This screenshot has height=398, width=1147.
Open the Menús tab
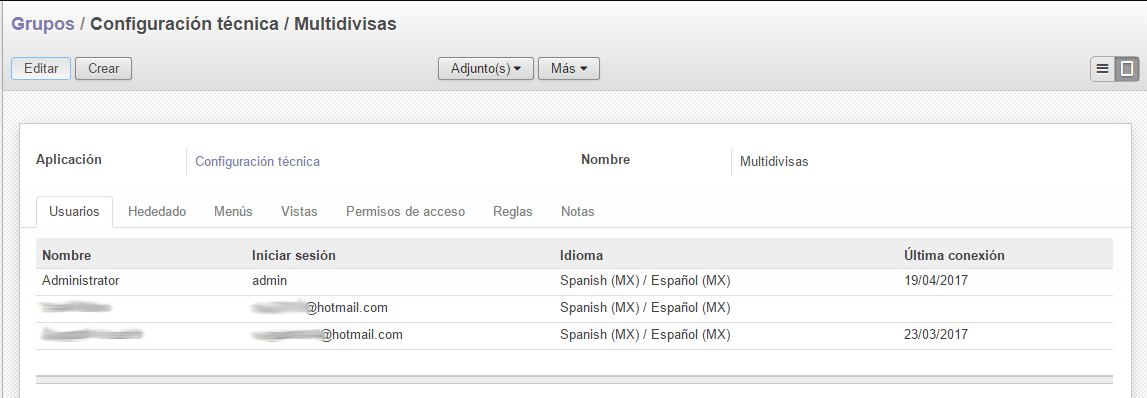pos(233,211)
